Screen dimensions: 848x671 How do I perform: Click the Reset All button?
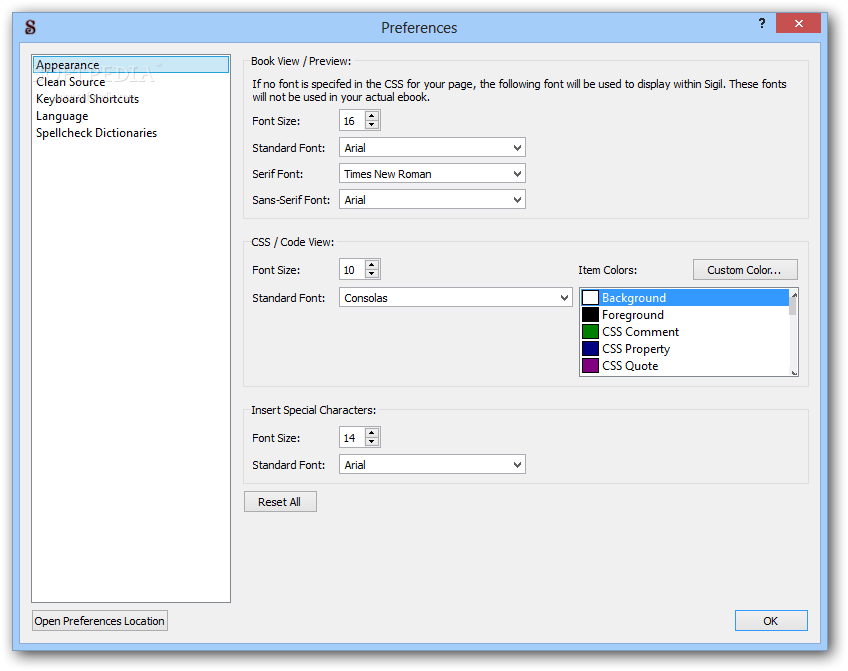click(x=280, y=502)
